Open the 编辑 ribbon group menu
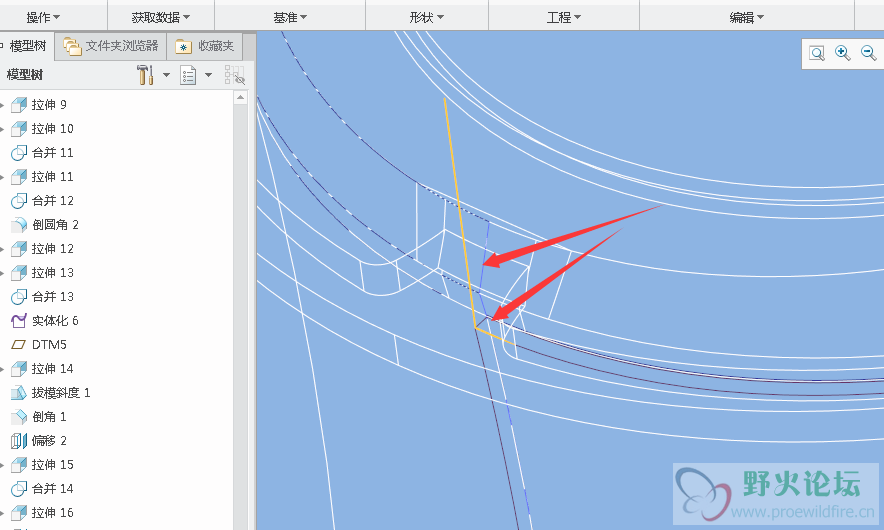Screen dimensions: 884x530 click(747, 17)
